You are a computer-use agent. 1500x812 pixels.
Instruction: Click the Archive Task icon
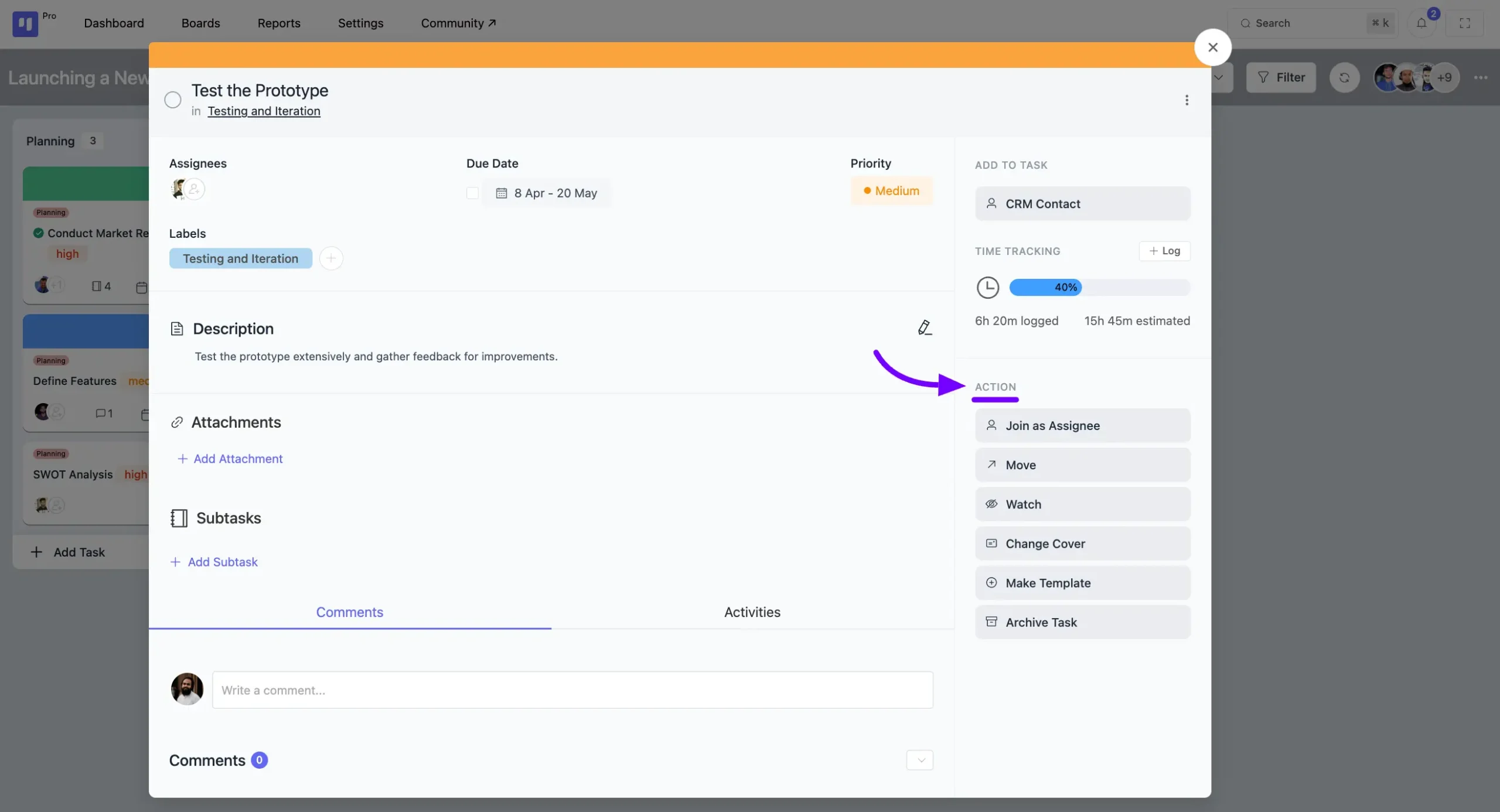[991, 622]
